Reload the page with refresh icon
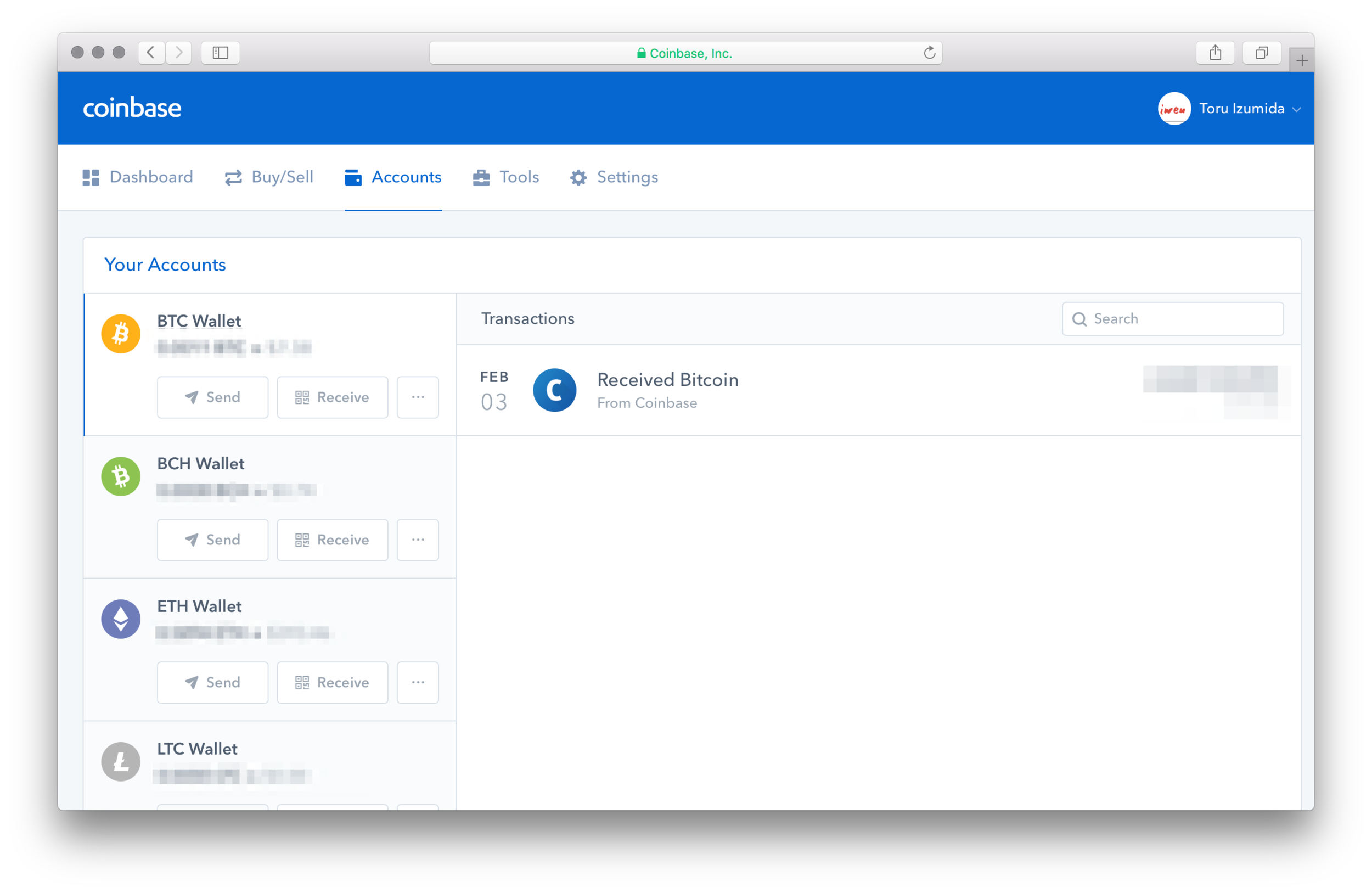This screenshot has height=893, width=1372. coord(929,53)
